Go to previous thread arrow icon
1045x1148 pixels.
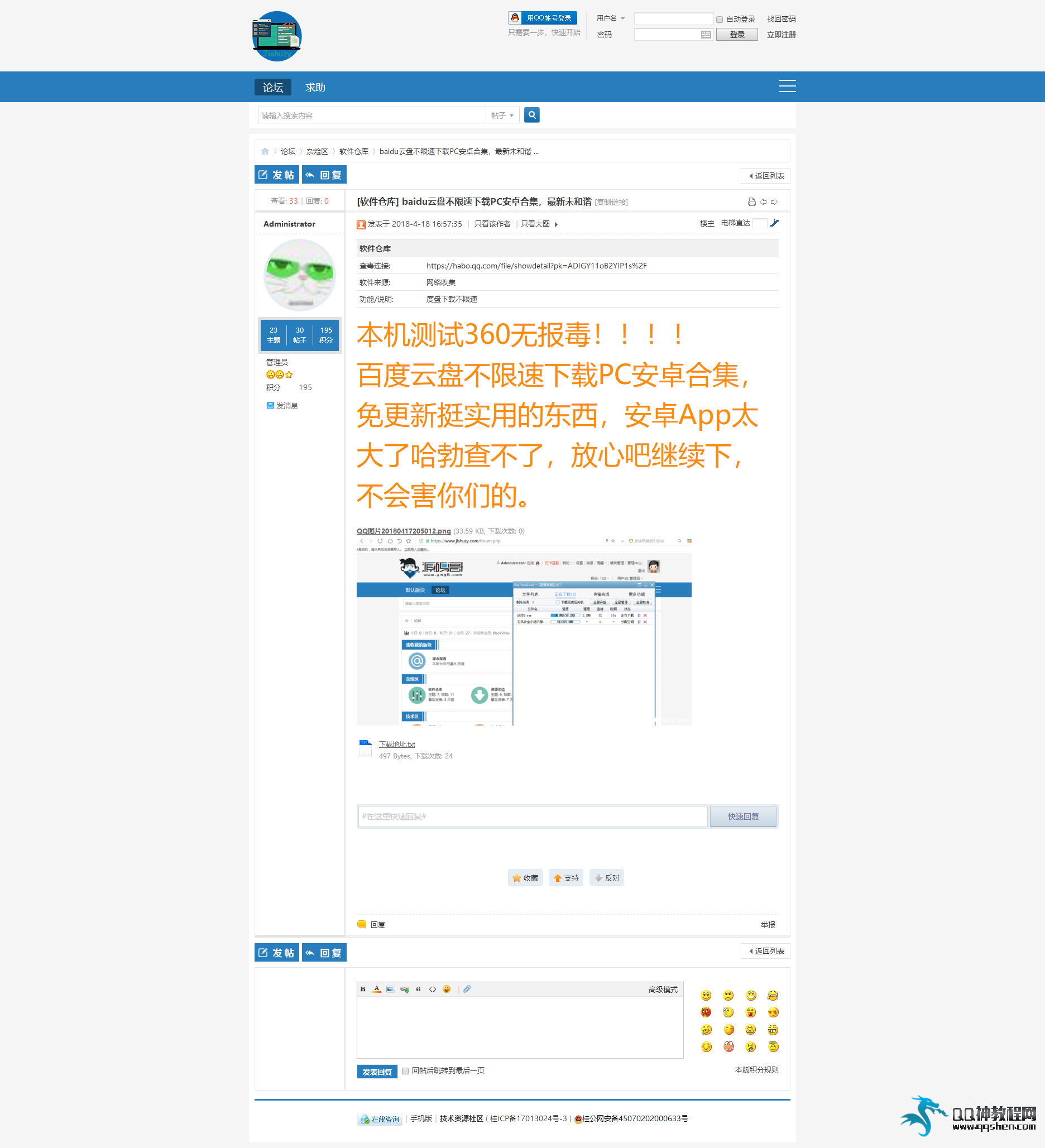click(763, 202)
